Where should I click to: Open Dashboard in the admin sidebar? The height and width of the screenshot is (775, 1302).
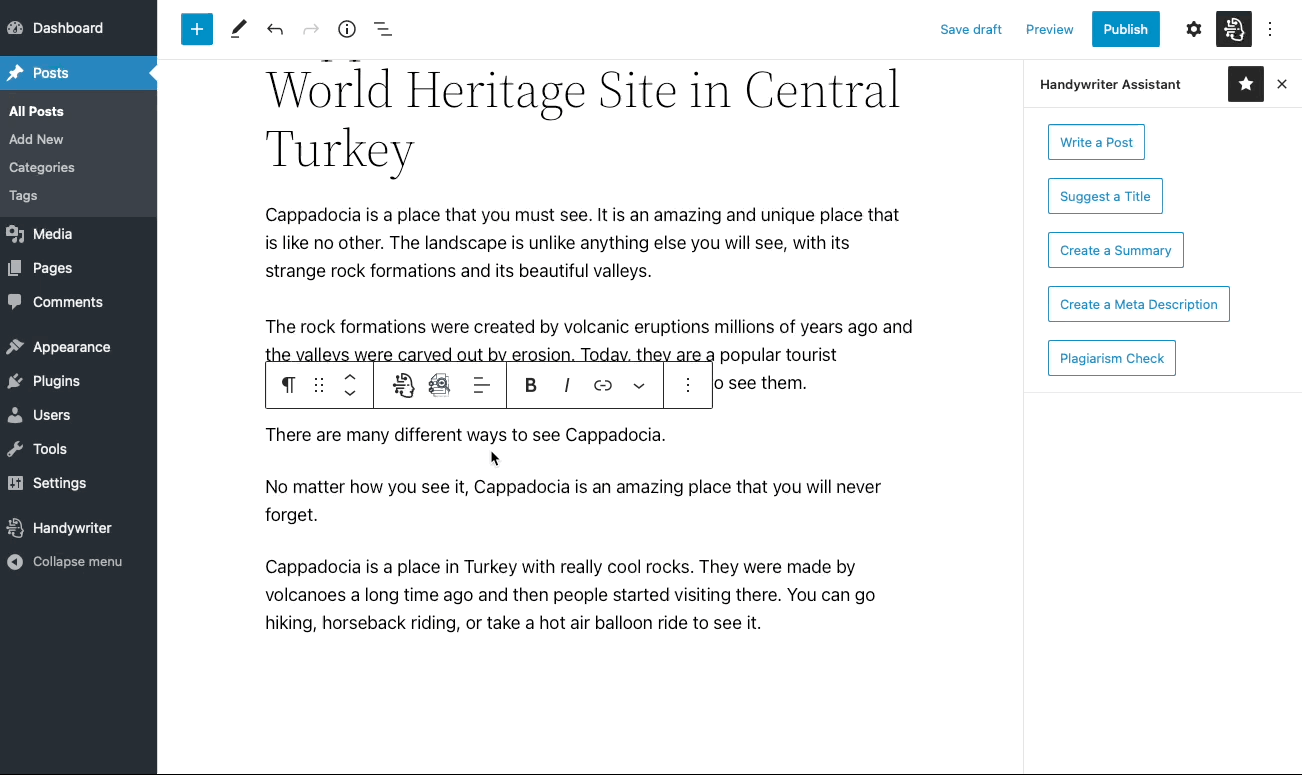(x=78, y=28)
